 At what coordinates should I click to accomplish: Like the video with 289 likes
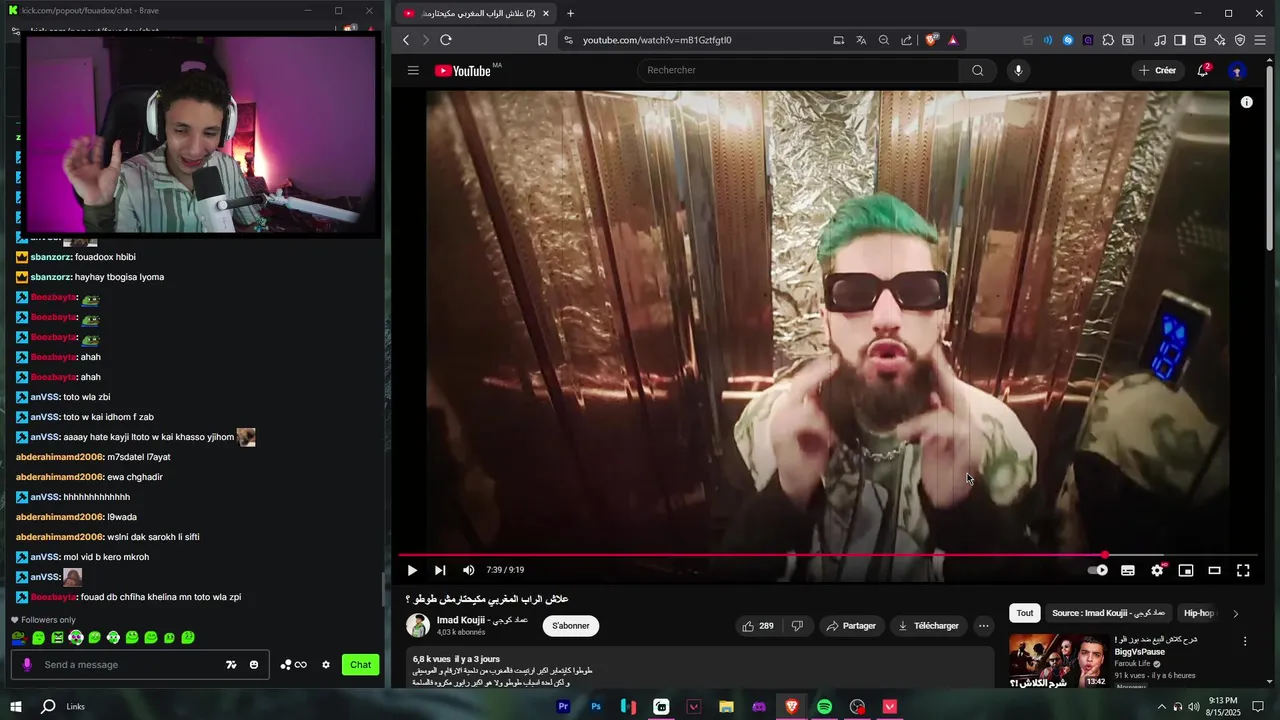click(758, 626)
